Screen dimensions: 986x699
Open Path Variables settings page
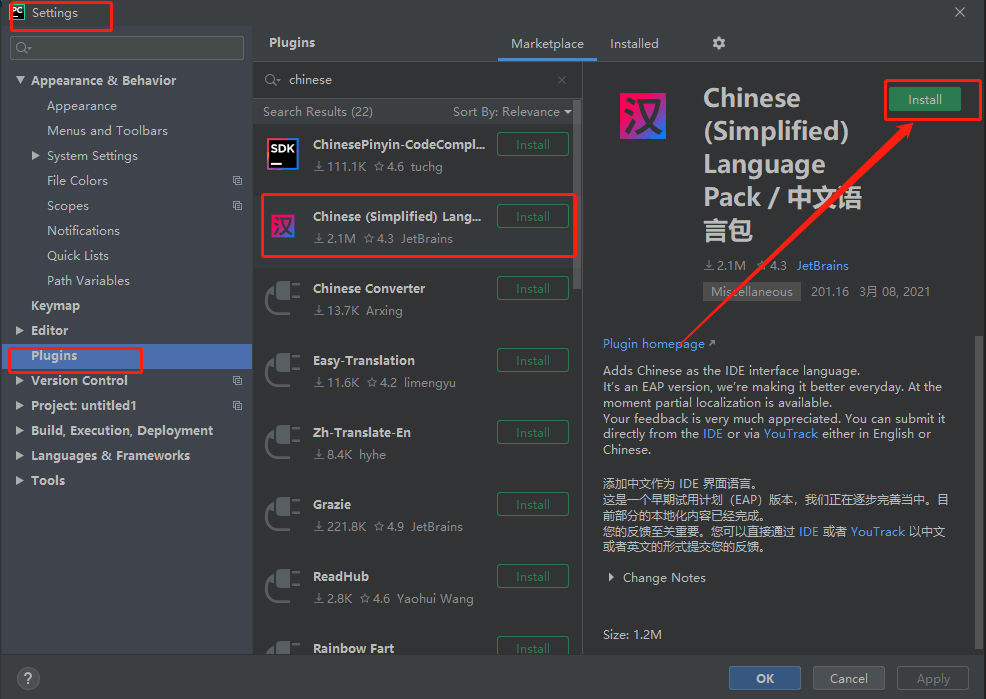pos(88,280)
